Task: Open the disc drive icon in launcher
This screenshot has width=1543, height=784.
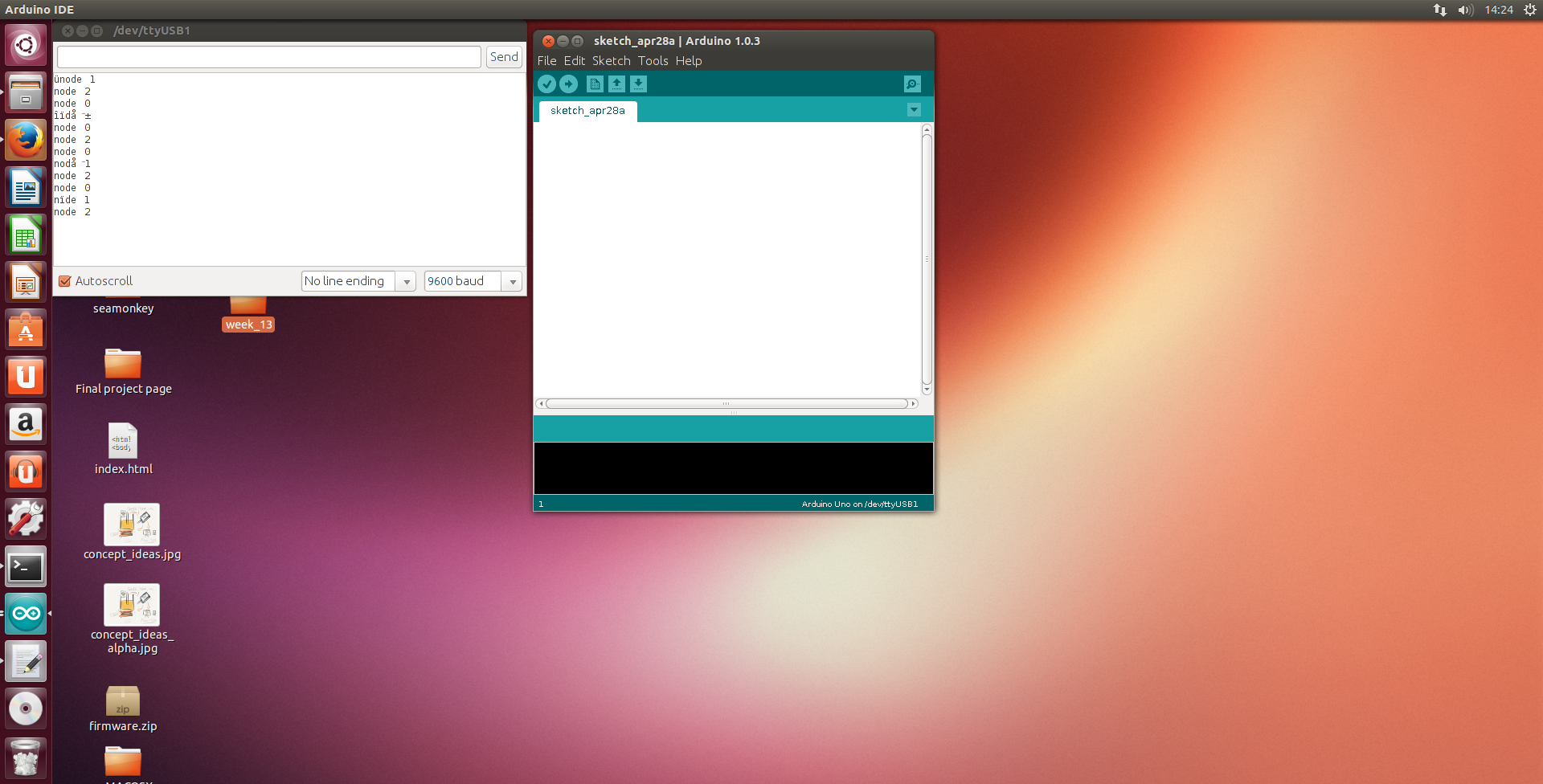Action: pyautogui.click(x=26, y=708)
